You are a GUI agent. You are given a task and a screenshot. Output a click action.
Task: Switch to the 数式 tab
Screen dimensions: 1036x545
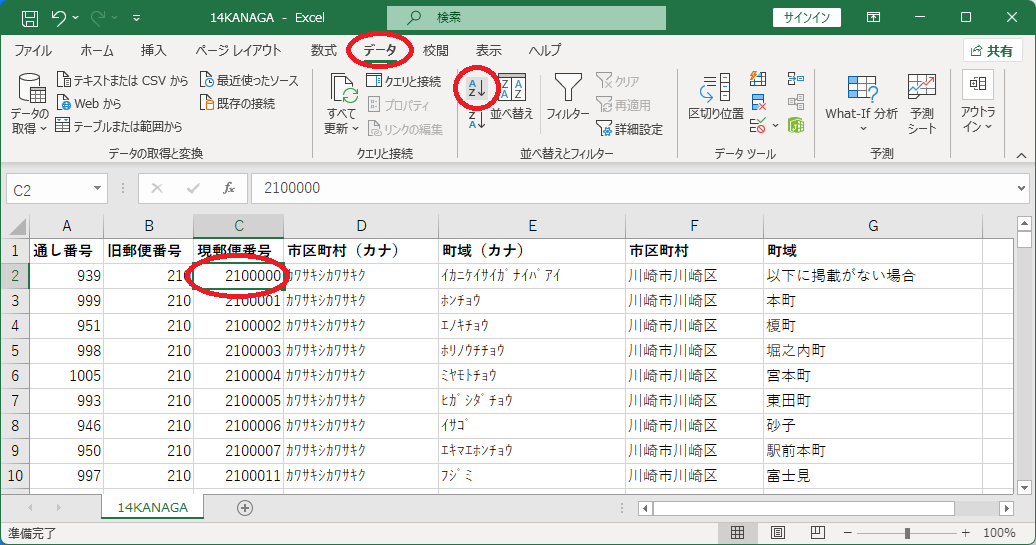pyautogui.click(x=324, y=51)
